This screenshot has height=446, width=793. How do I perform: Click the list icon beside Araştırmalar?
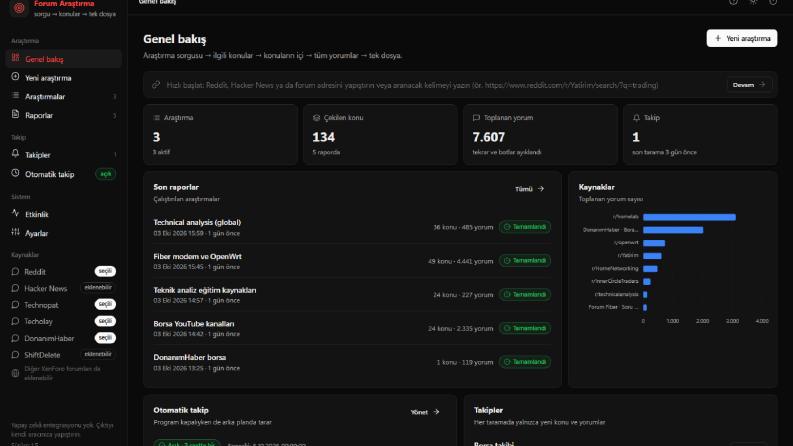pos(16,96)
